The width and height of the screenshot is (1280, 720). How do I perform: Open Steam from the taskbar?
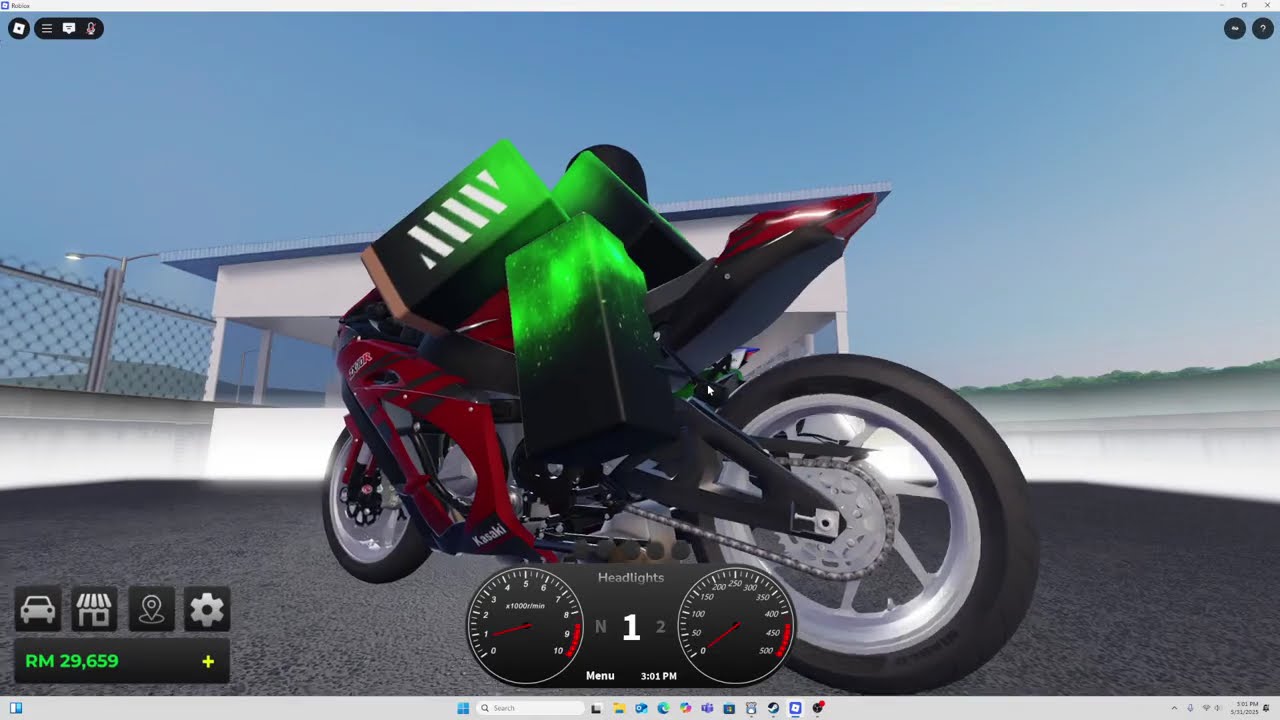point(773,708)
